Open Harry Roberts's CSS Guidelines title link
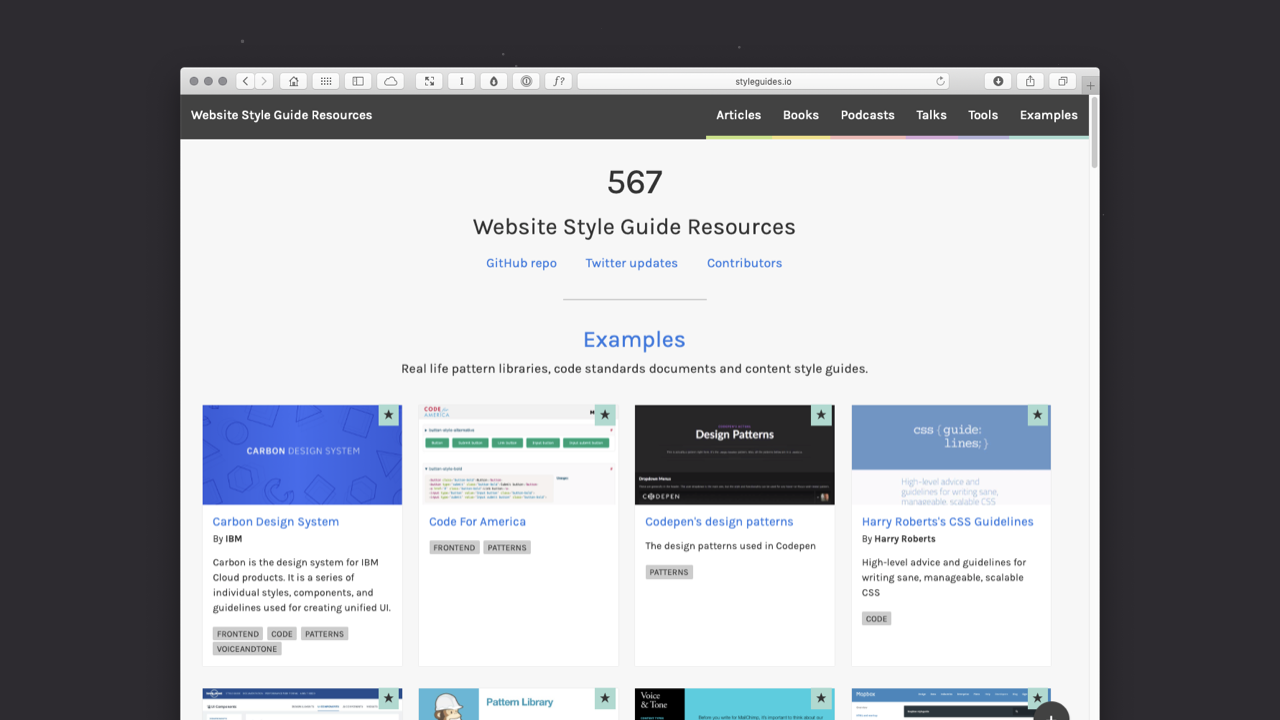 coord(947,521)
